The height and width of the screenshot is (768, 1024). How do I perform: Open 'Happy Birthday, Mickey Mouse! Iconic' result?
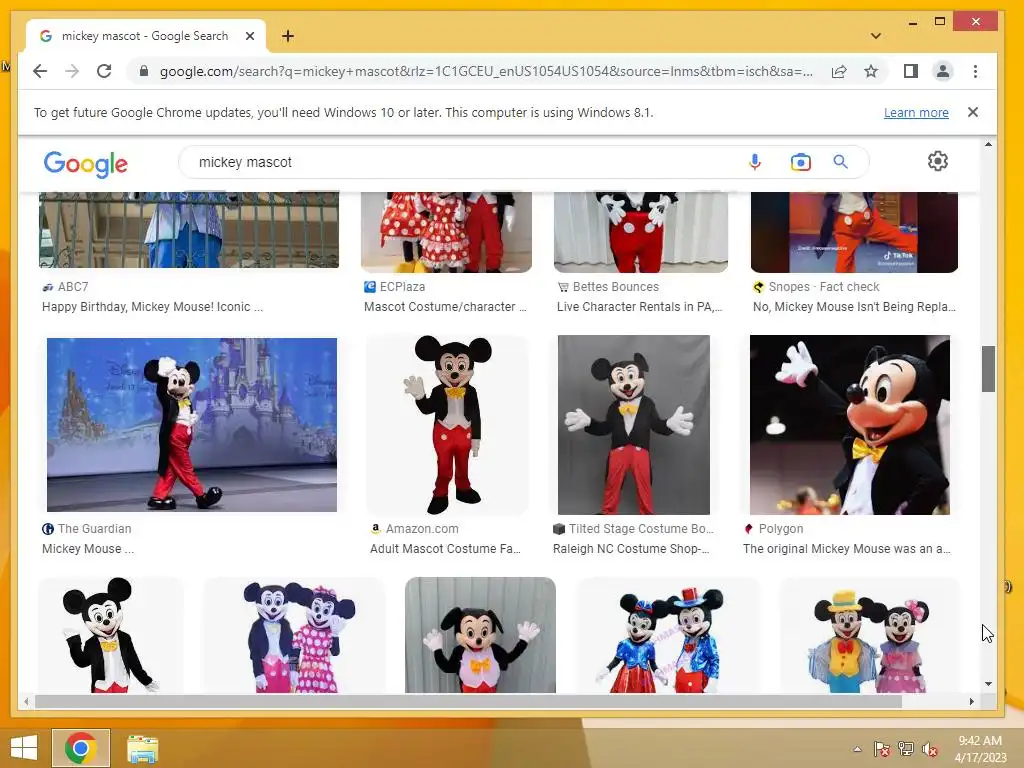click(152, 306)
